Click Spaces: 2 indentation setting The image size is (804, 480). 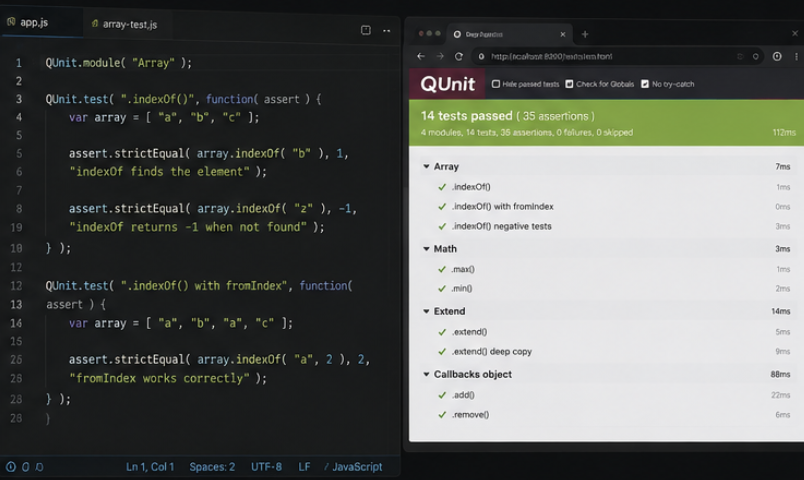212,467
